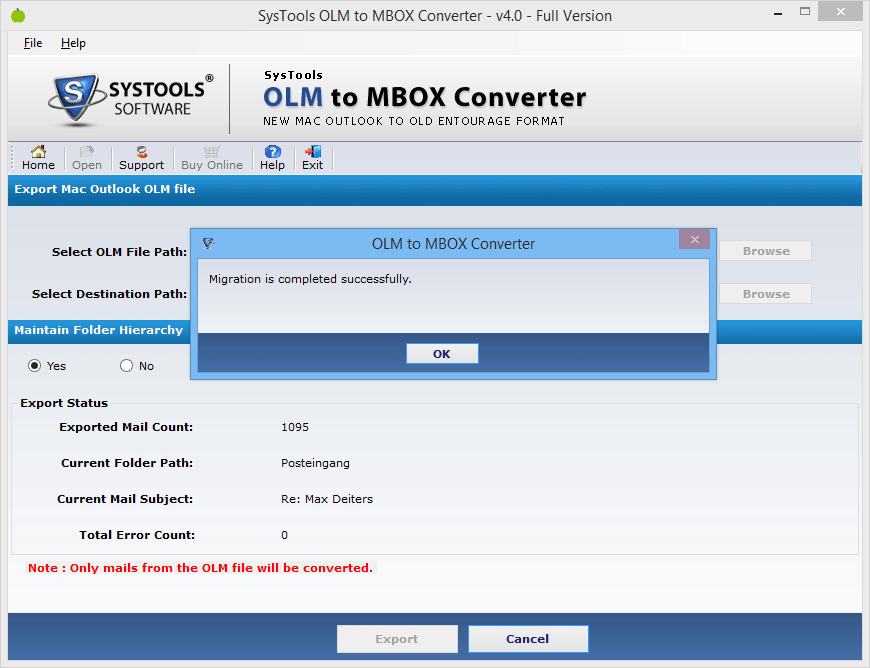Image resolution: width=870 pixels, height=668 pixels.
Task: Click the Posteingang folder path value
Action: pyautogui.click(x=315, y=463)
